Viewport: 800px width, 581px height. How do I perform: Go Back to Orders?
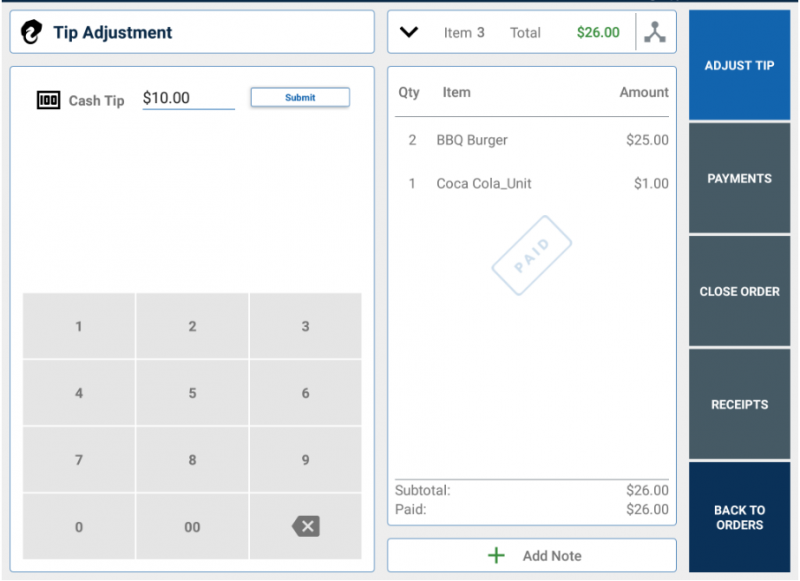(739, 516)
